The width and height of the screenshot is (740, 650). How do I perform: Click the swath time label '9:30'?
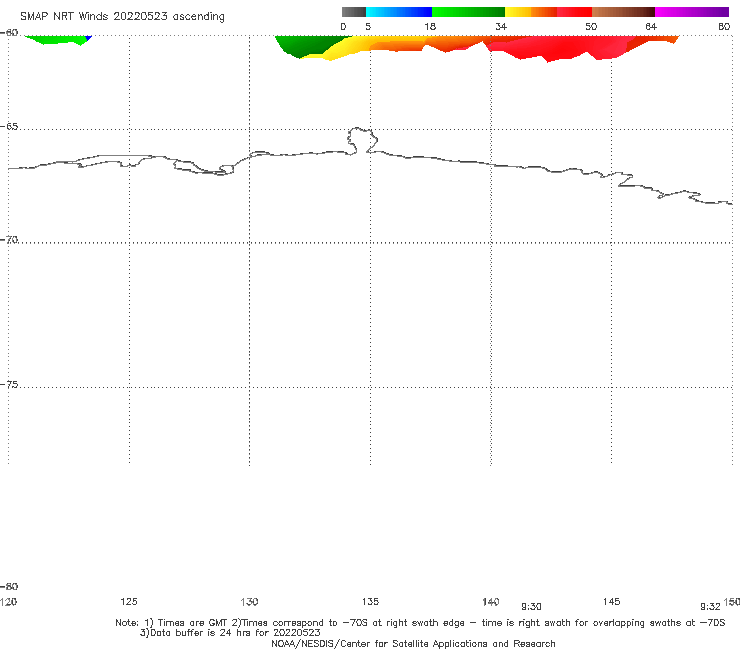coord(531,607)
